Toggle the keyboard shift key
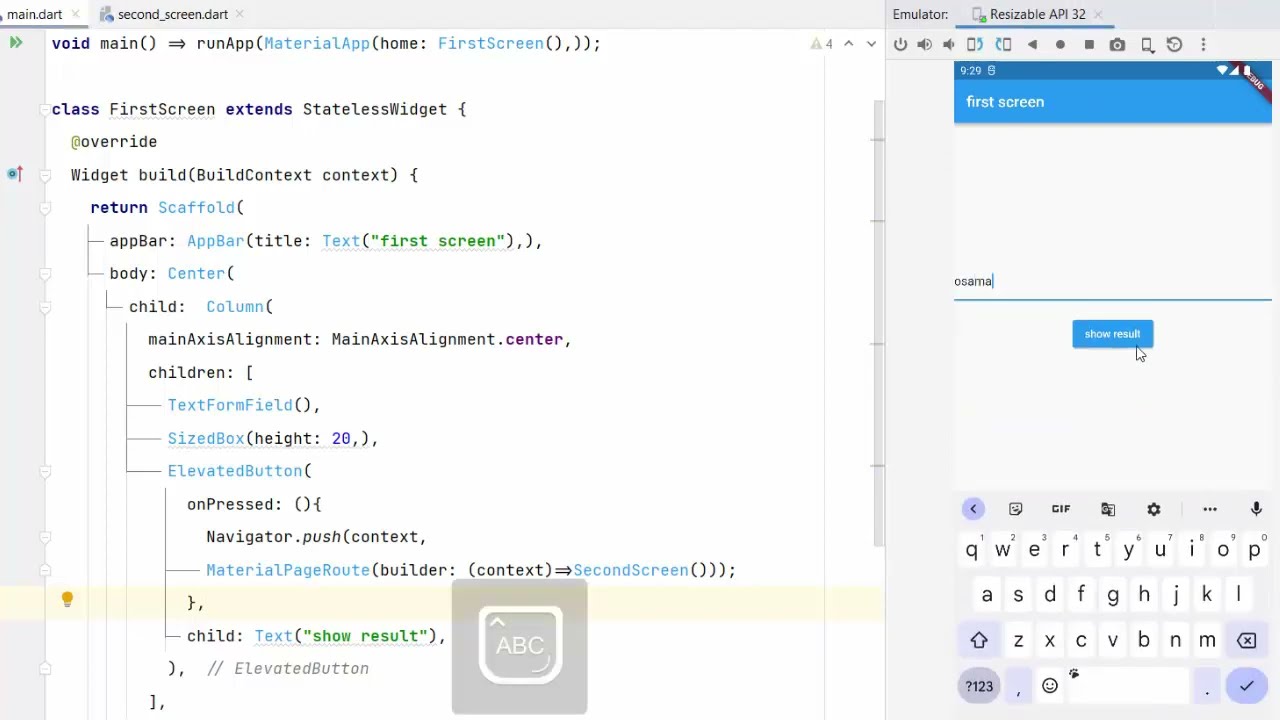 point(979,640)
